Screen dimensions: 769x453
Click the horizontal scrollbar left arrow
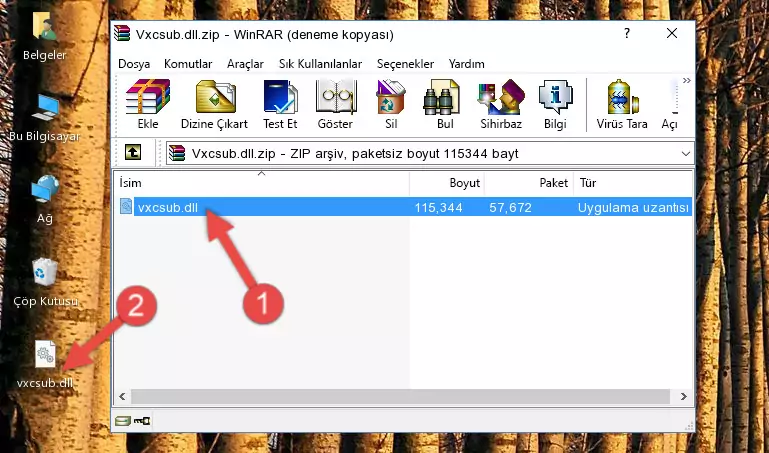pyautogui.click(x=123, y=396)
